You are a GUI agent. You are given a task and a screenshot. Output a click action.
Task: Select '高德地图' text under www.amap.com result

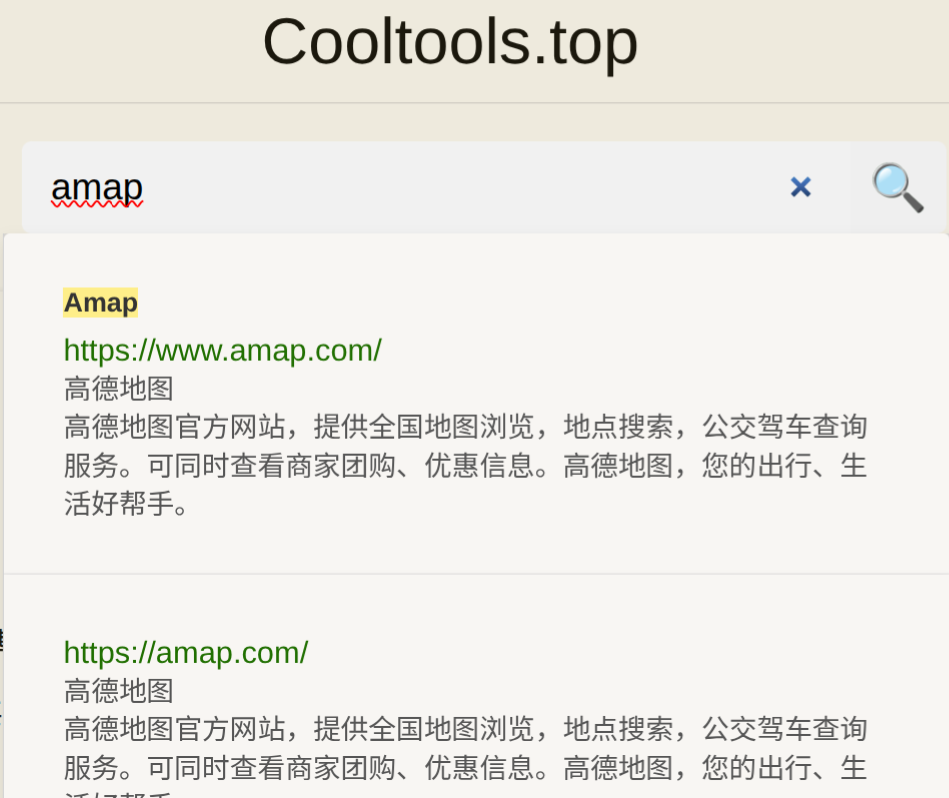click(119, 388)
